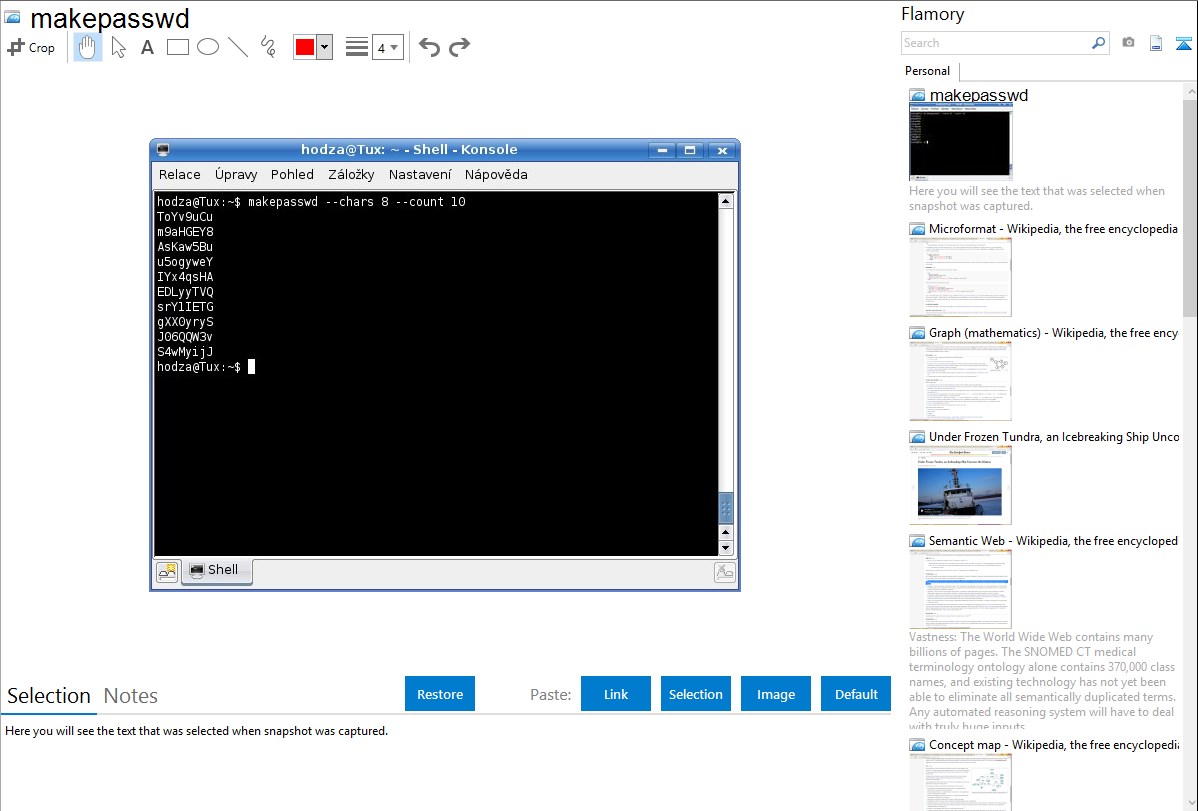Pick the straight line tool
1198x811 pixels.
238,47
